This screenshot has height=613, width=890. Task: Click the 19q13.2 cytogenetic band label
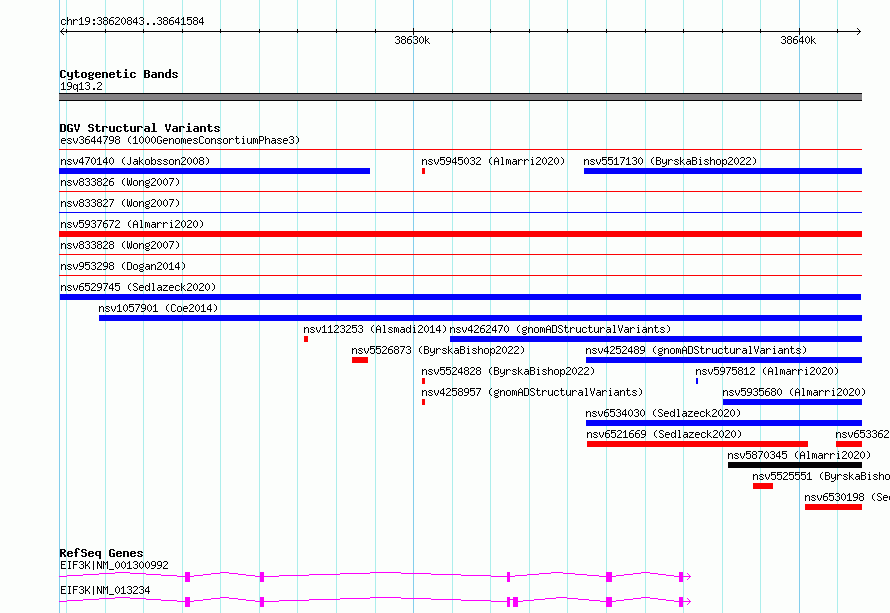[x=82, y=86]
